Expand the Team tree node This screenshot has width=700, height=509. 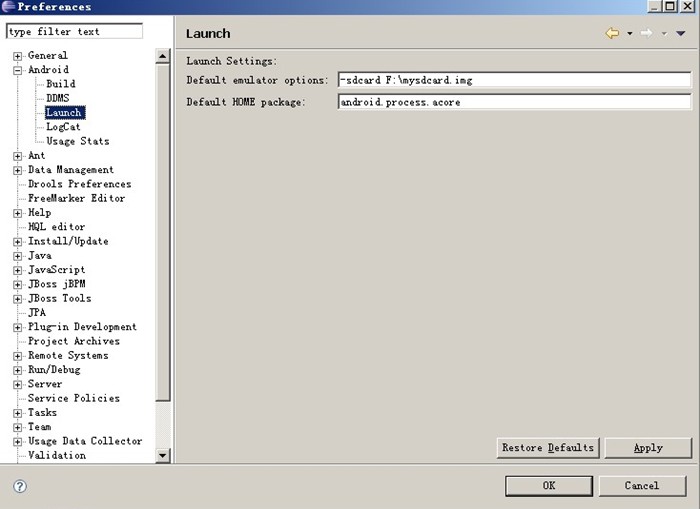point(17,428)
